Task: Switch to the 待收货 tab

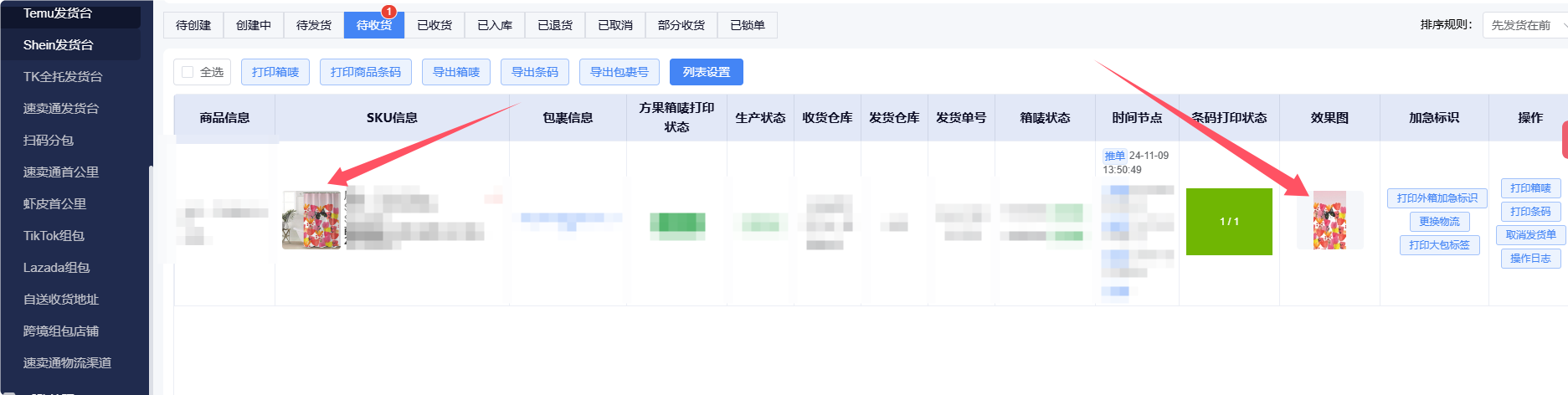Action: [373, 25]
